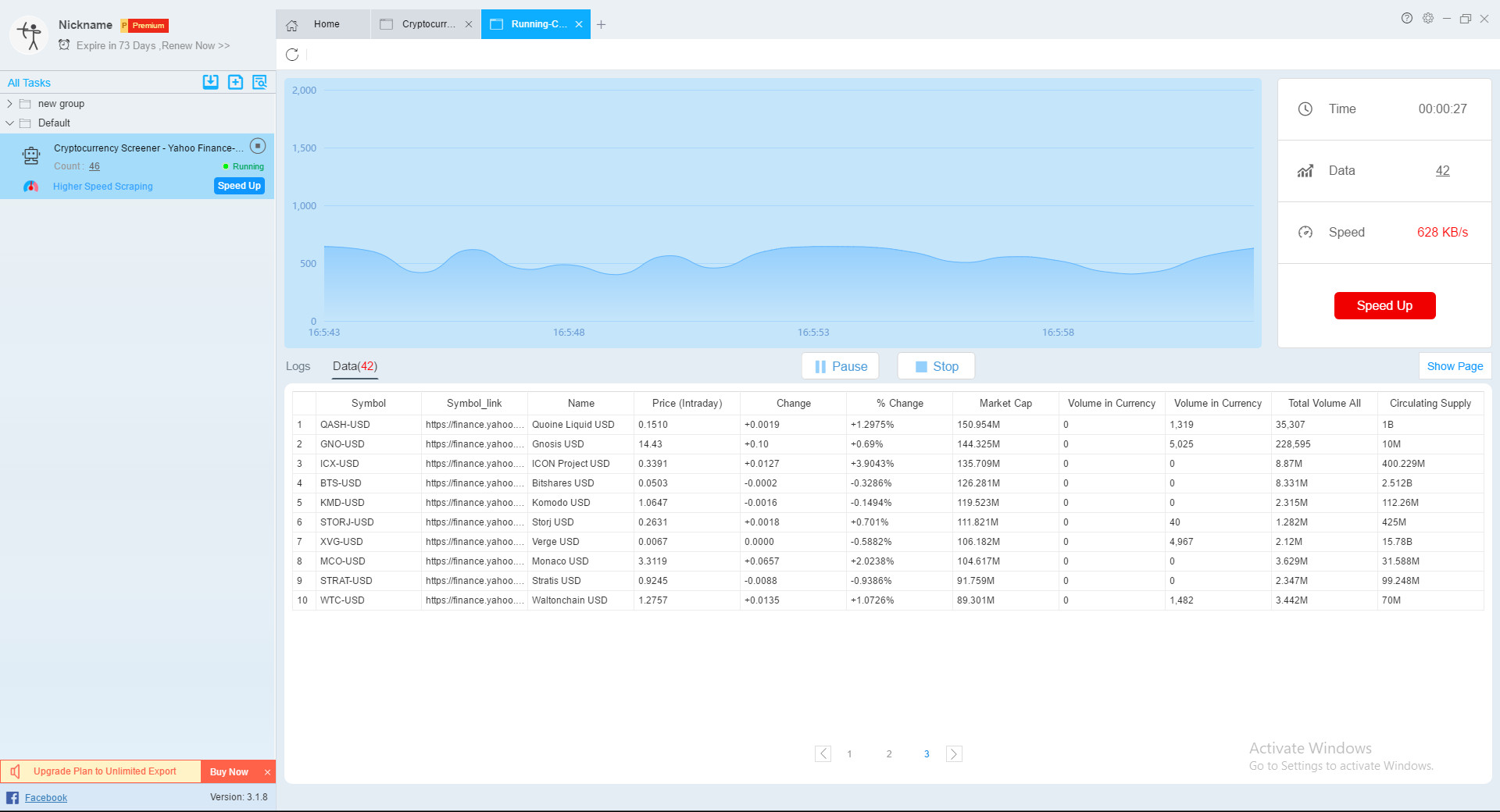Go to page 1
This screenshot has height=812, width=1500.
click(849, 754)
